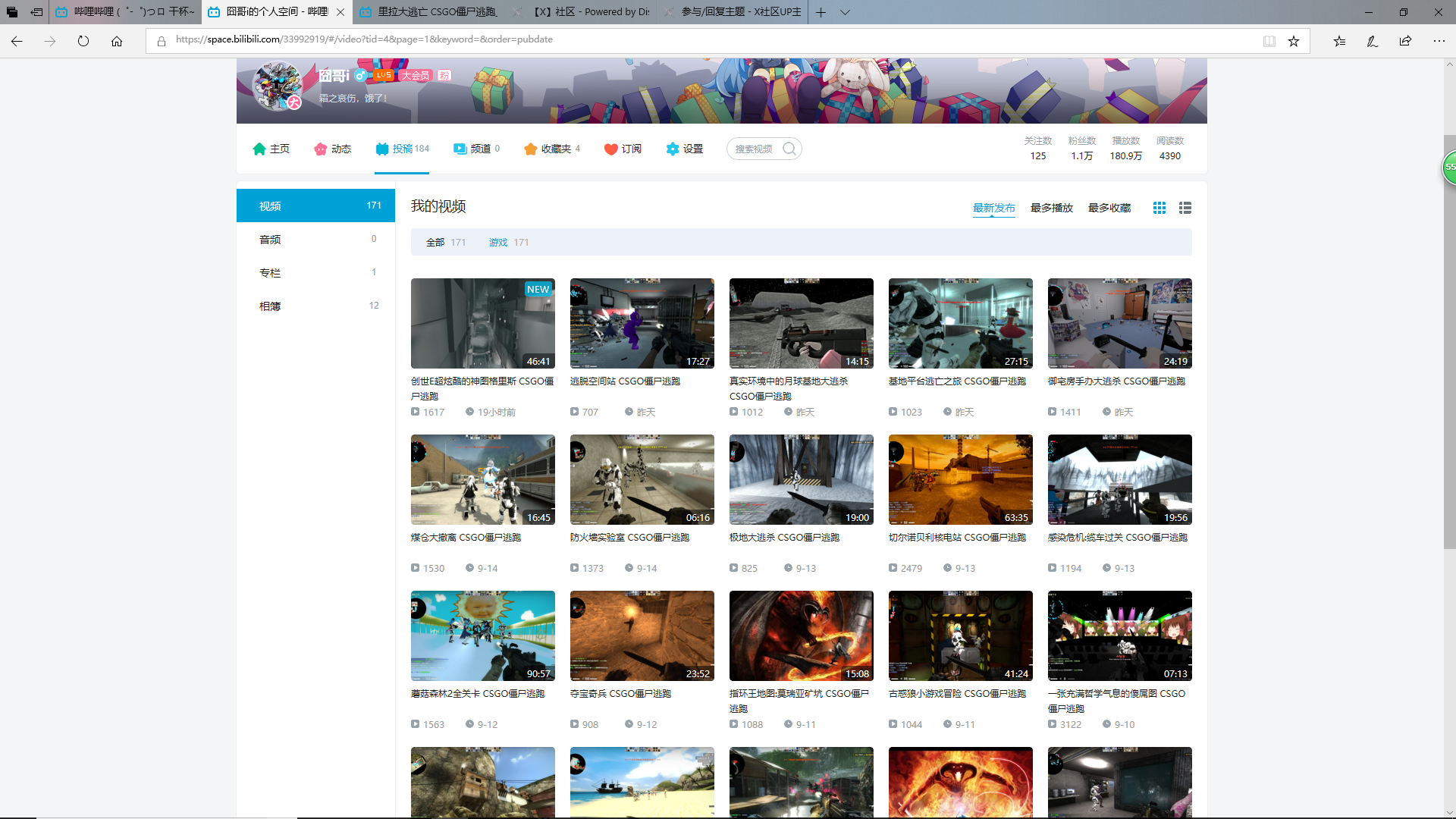Open the 订阅 subscriptions heart tab
Viewport: 1456px width, 819px height.
(x=623, y=149)
